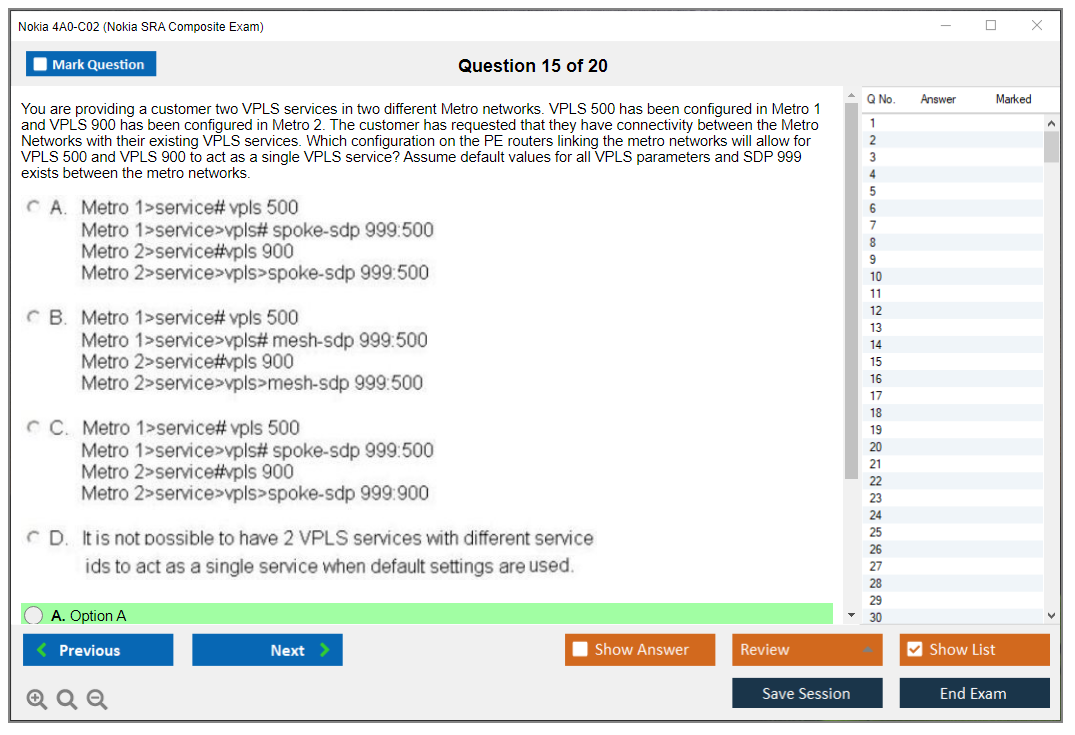
Task: Pick radio option D
Action: [x=33, y=538]
